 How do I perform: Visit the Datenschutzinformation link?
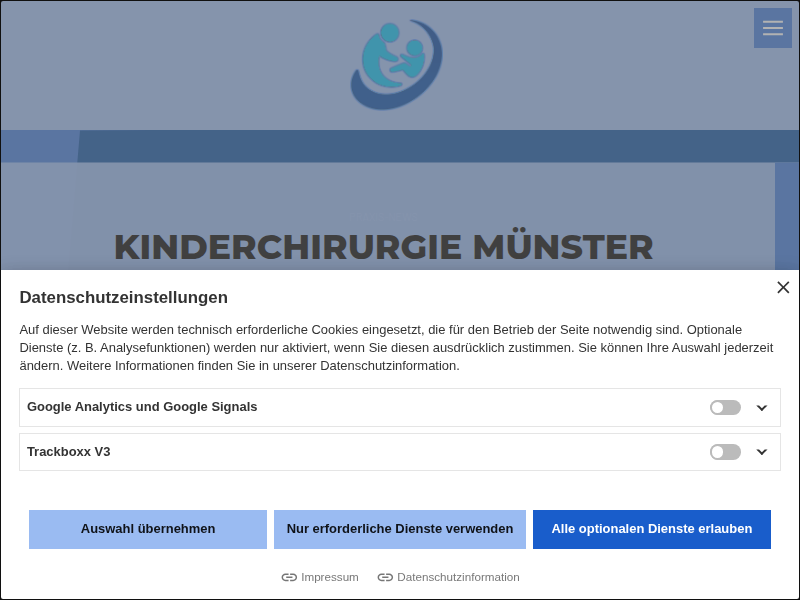[x=458, y=577]
